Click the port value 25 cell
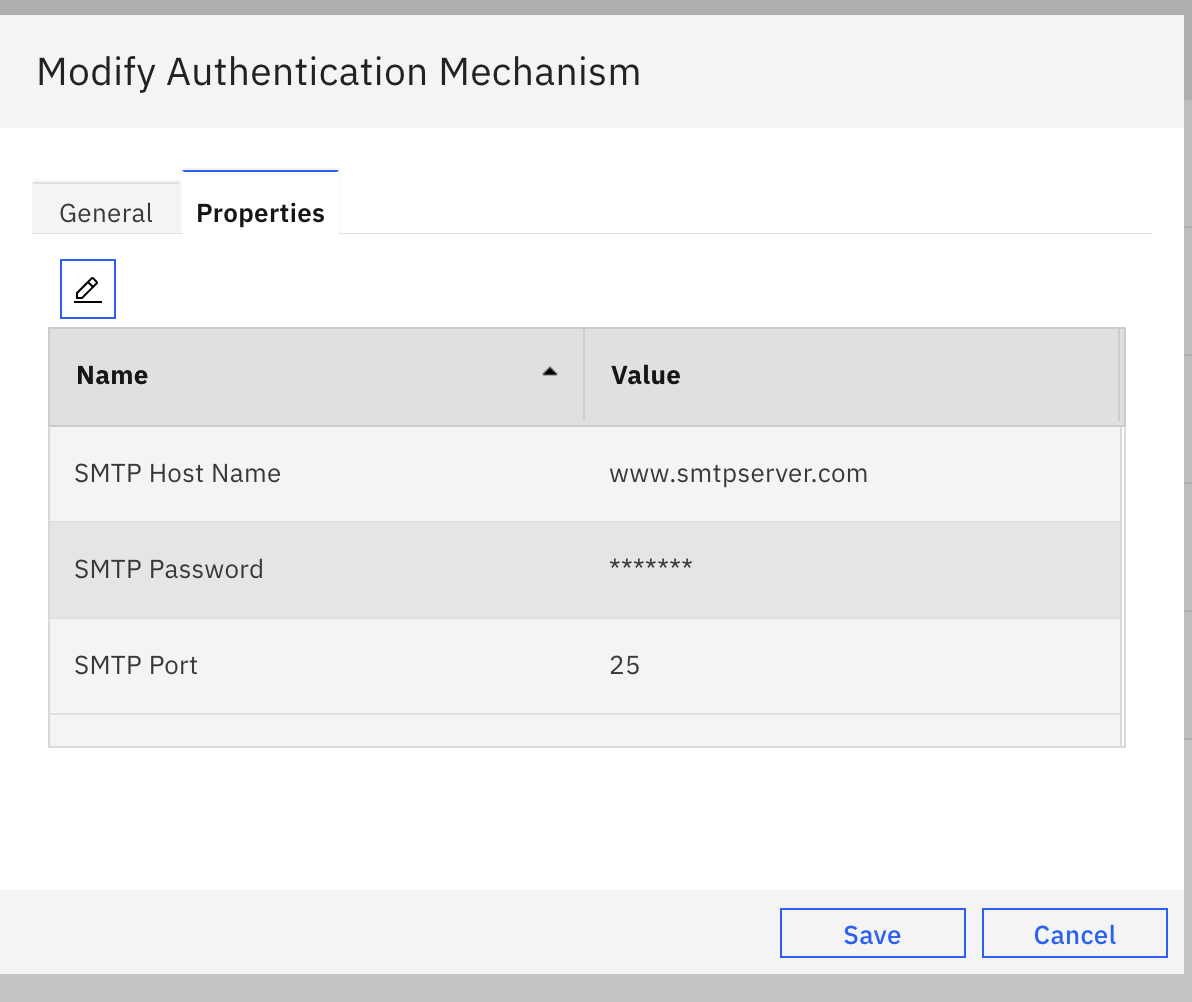Viewport: 1192px width, 1002px height. click(625, 665)
